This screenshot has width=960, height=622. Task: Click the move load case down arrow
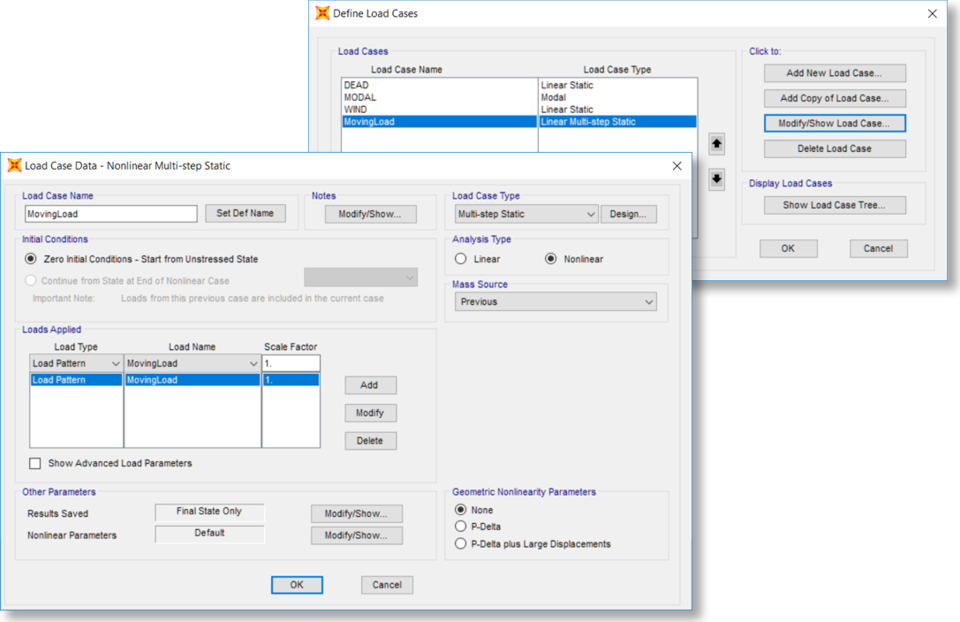coord(716,180)
